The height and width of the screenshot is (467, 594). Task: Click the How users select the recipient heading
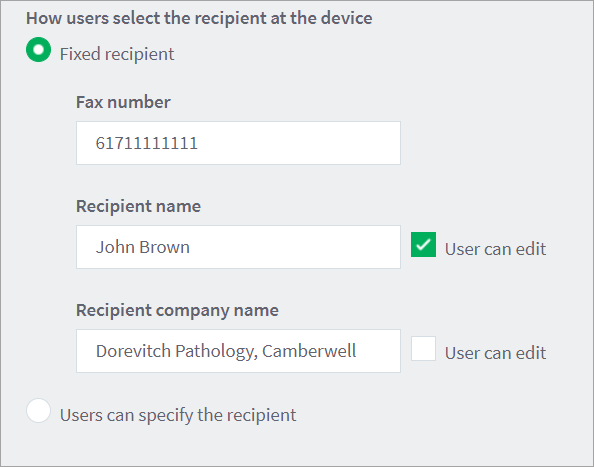coord(199,18)
